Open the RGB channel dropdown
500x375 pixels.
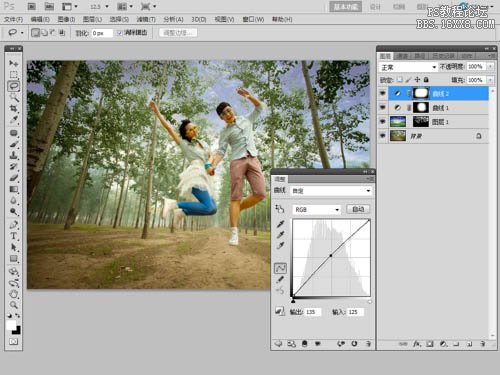pyautogui.click(x=317, y=209)
